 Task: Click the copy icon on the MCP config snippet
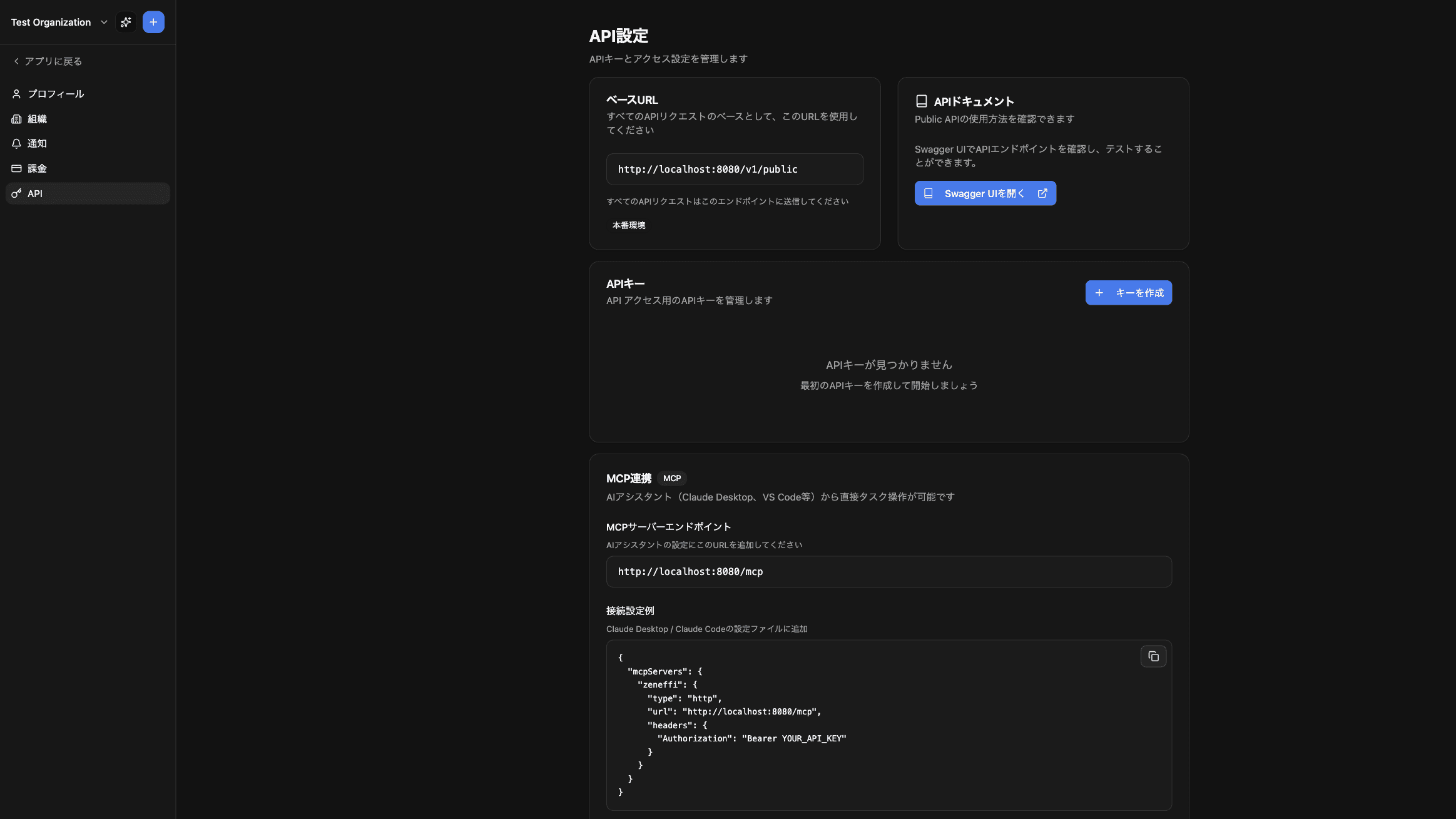coord(1154,656)
